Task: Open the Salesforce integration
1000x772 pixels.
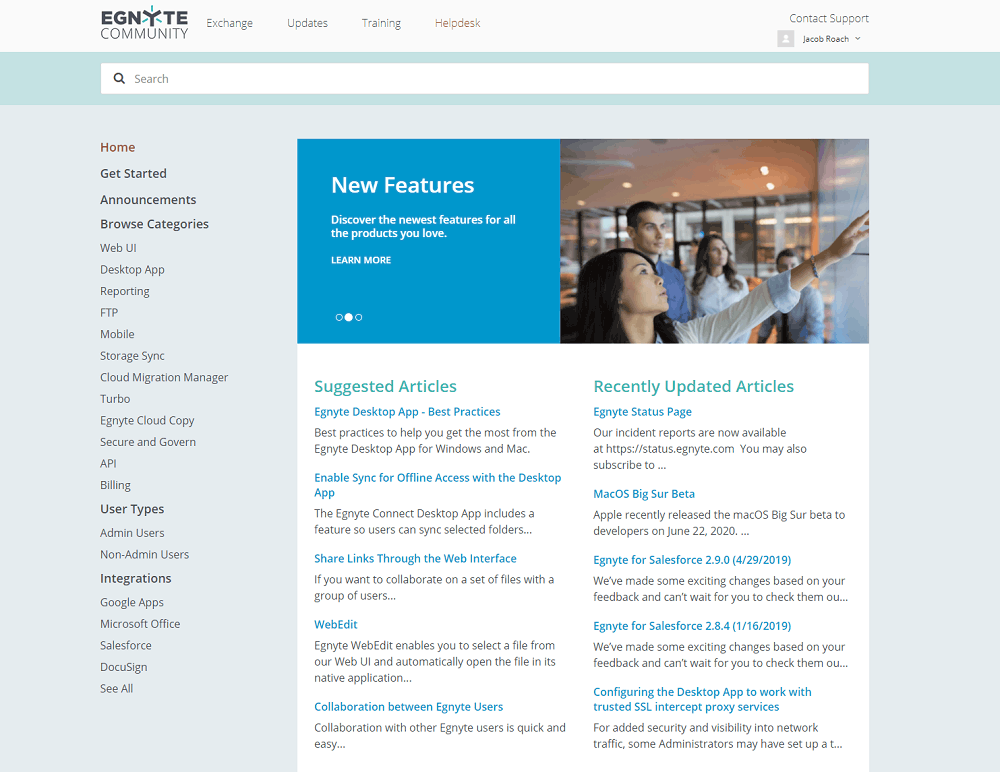Action: [x=126, y=646]
